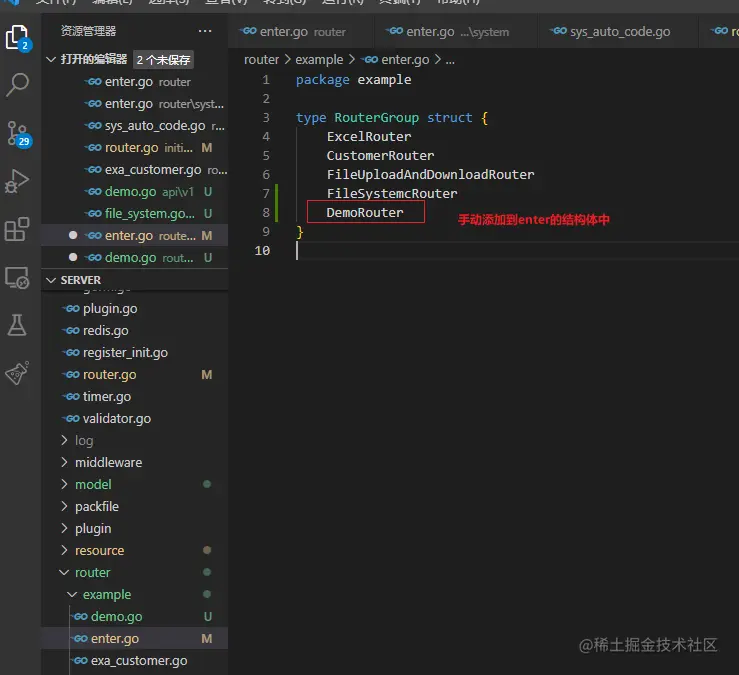Open the Search view icon
Screen dimensions: 739x675
(x=18, y=85)
